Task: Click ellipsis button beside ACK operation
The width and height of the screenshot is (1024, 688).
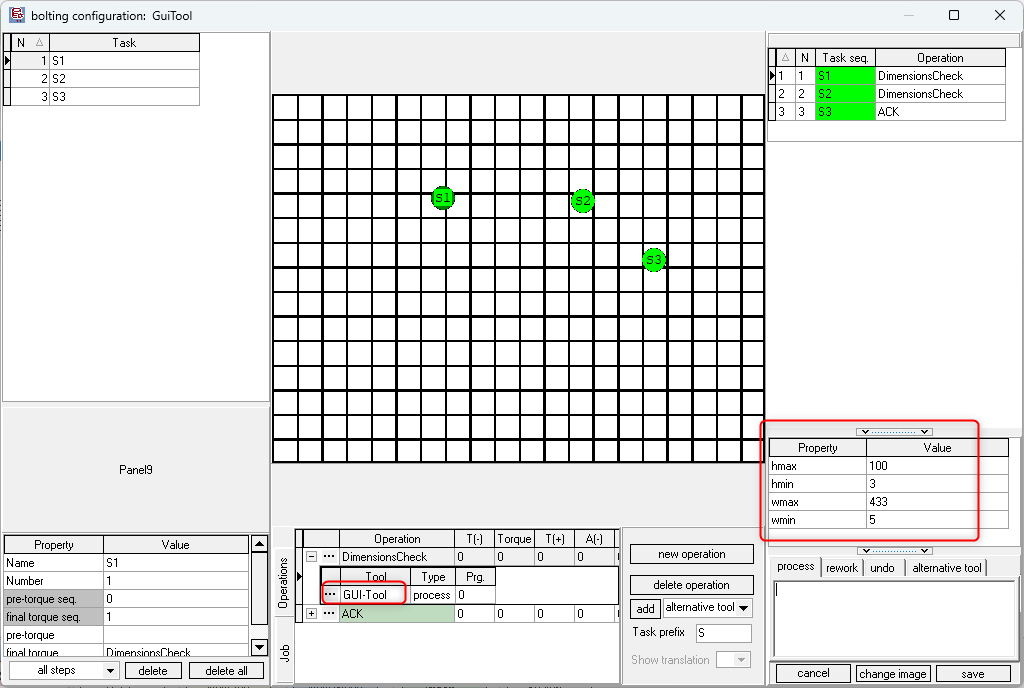Action: coord(329,614)
